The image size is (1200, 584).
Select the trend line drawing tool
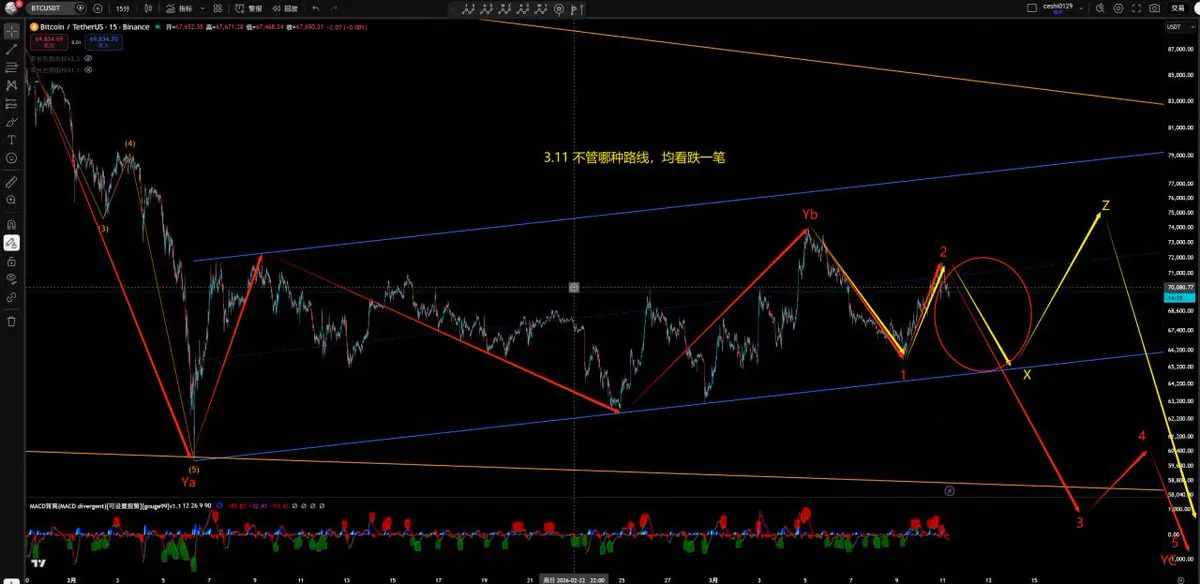[x=12, y=49]
